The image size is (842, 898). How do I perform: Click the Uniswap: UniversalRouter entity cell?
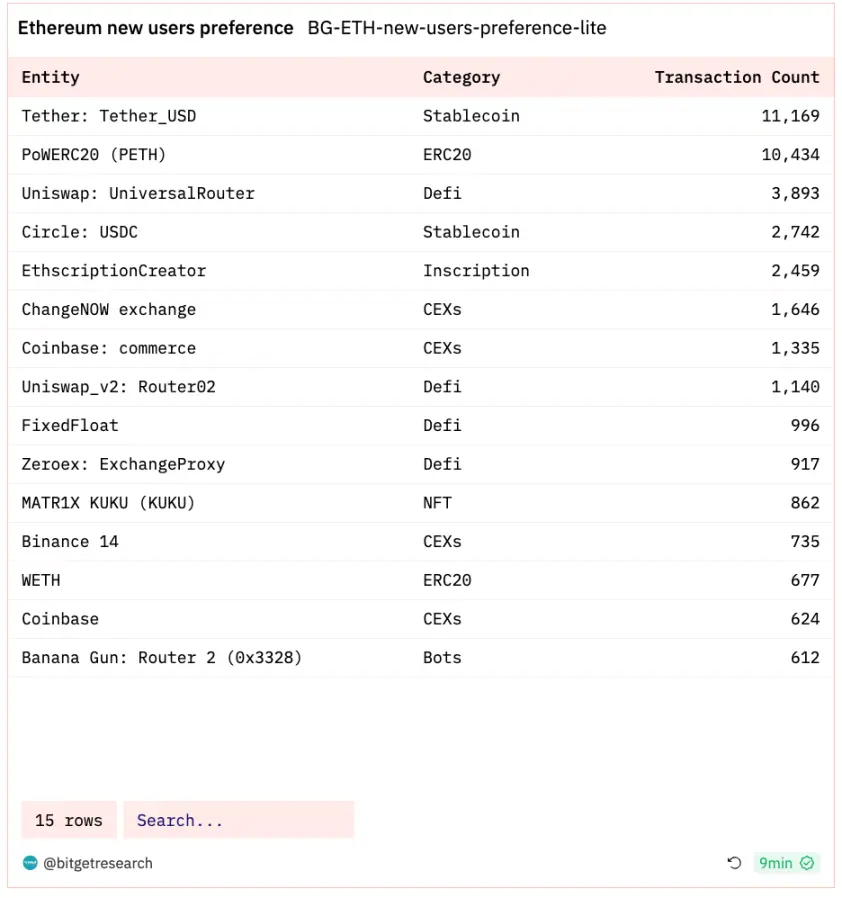(138, 193)
